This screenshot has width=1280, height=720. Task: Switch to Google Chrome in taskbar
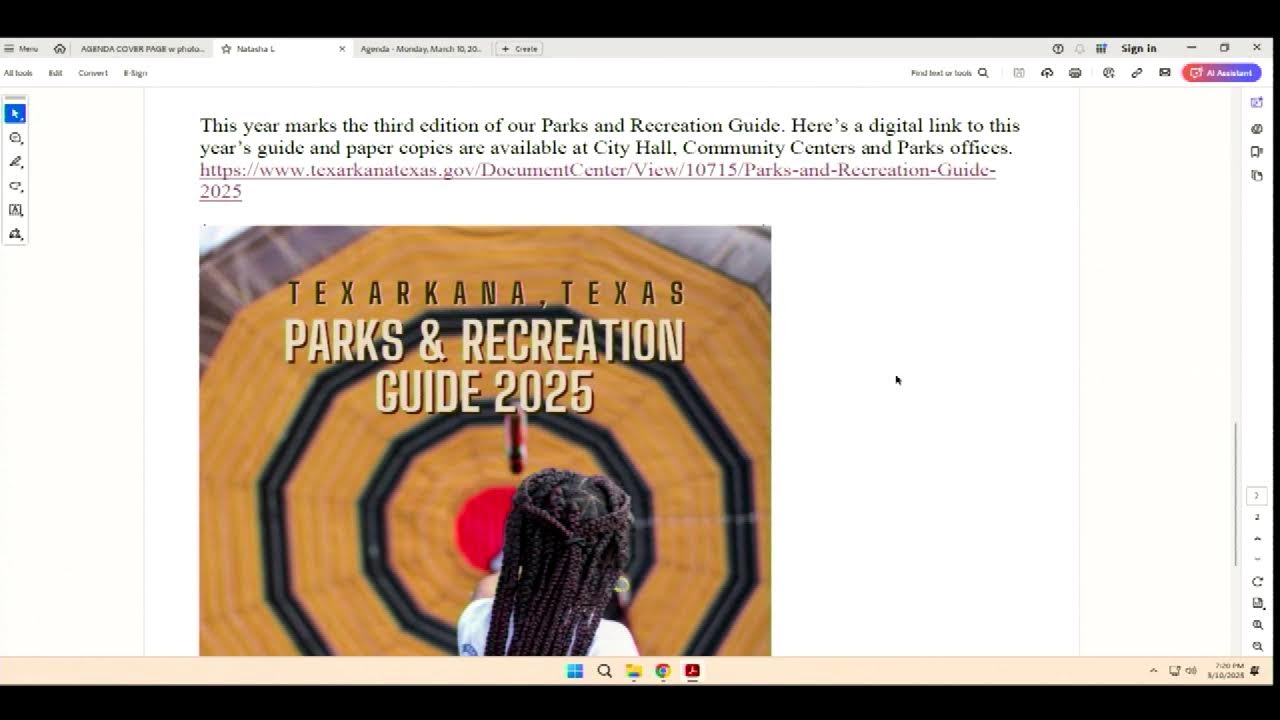(x=662, y=671)
